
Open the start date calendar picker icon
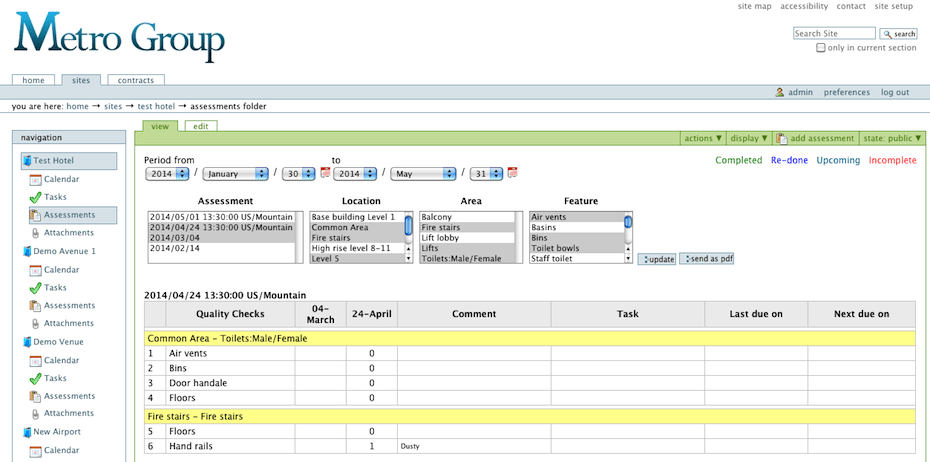(x=325, y=173)
